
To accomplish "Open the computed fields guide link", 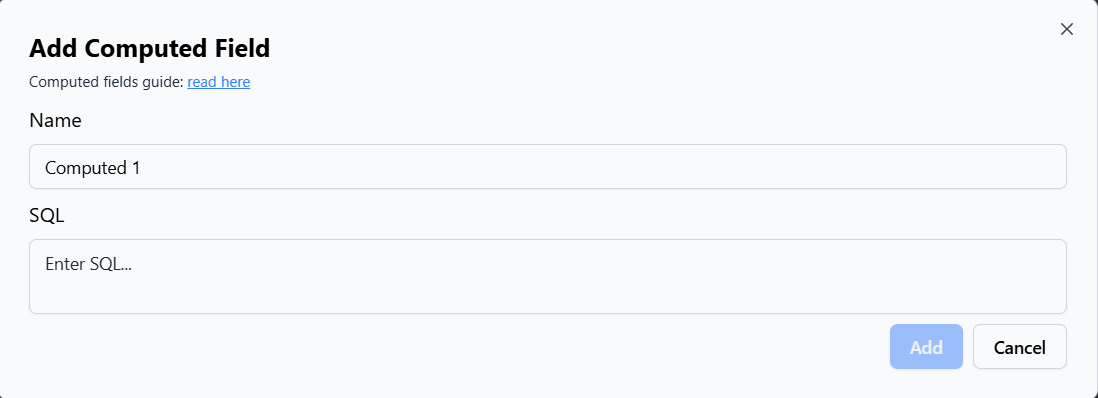I will pos(218,82).
